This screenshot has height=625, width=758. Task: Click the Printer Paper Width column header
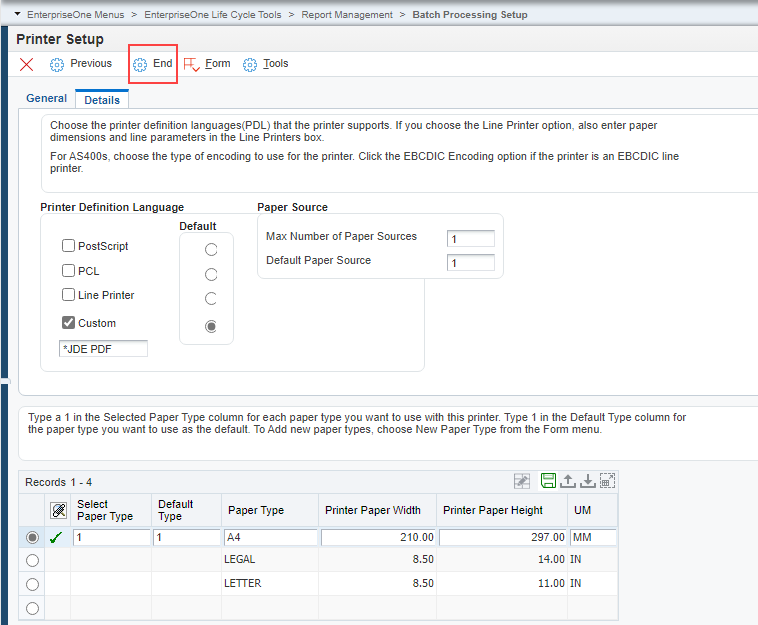point(378,510)
